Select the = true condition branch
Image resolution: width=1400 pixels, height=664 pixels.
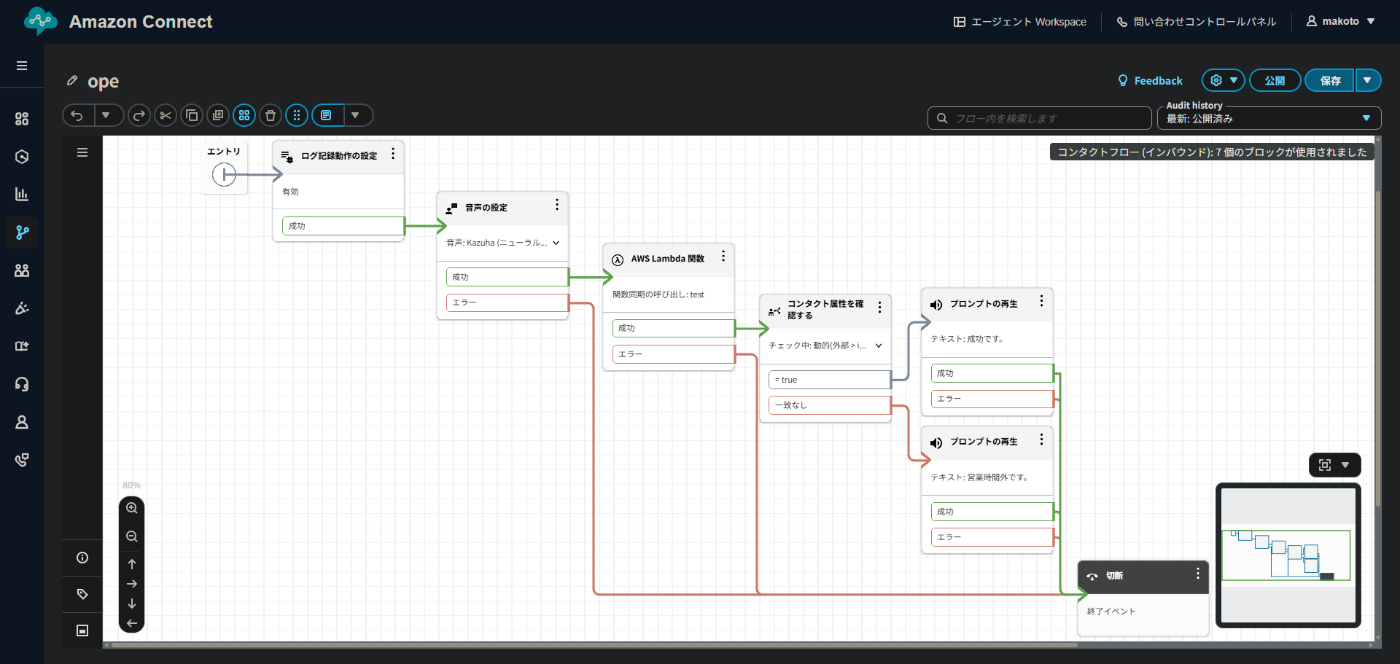pos(829,380)
